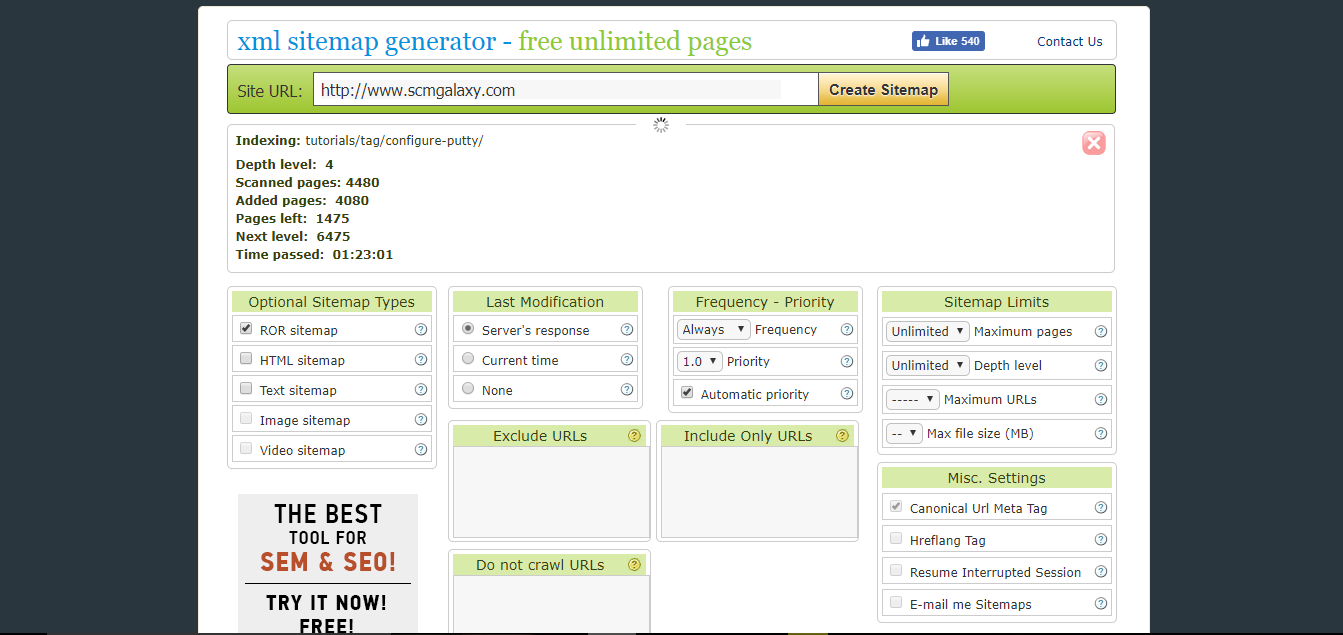Click help icon for Exclude URLs
The width and height of the screenshot is (1343, 635).
[x=634, y=436]
